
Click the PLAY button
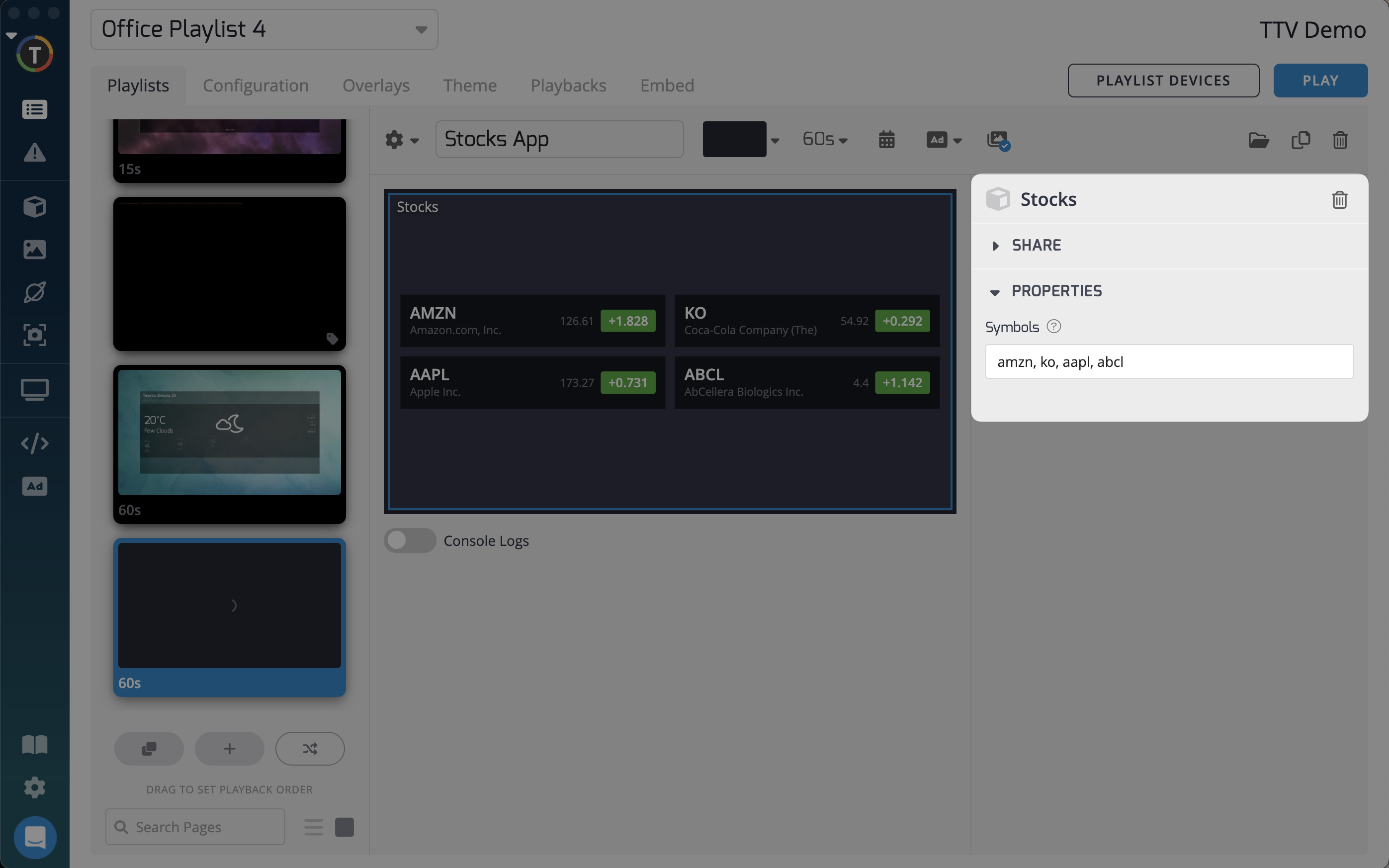(x=1319, y=81)
